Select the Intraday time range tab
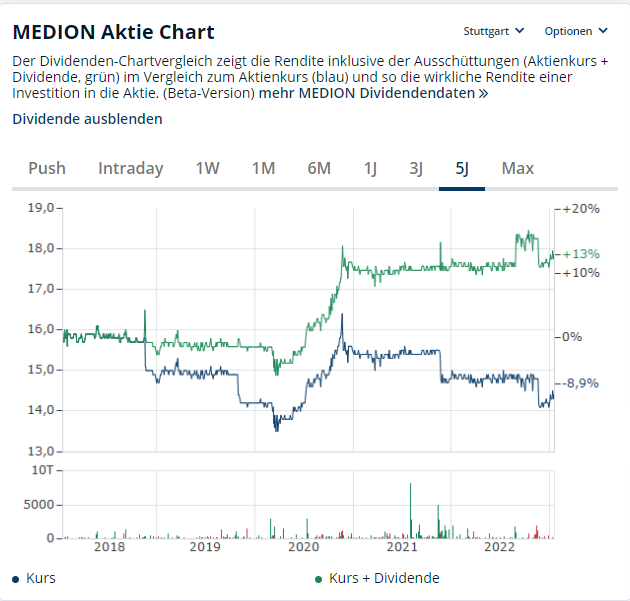 tap(131, 168)
